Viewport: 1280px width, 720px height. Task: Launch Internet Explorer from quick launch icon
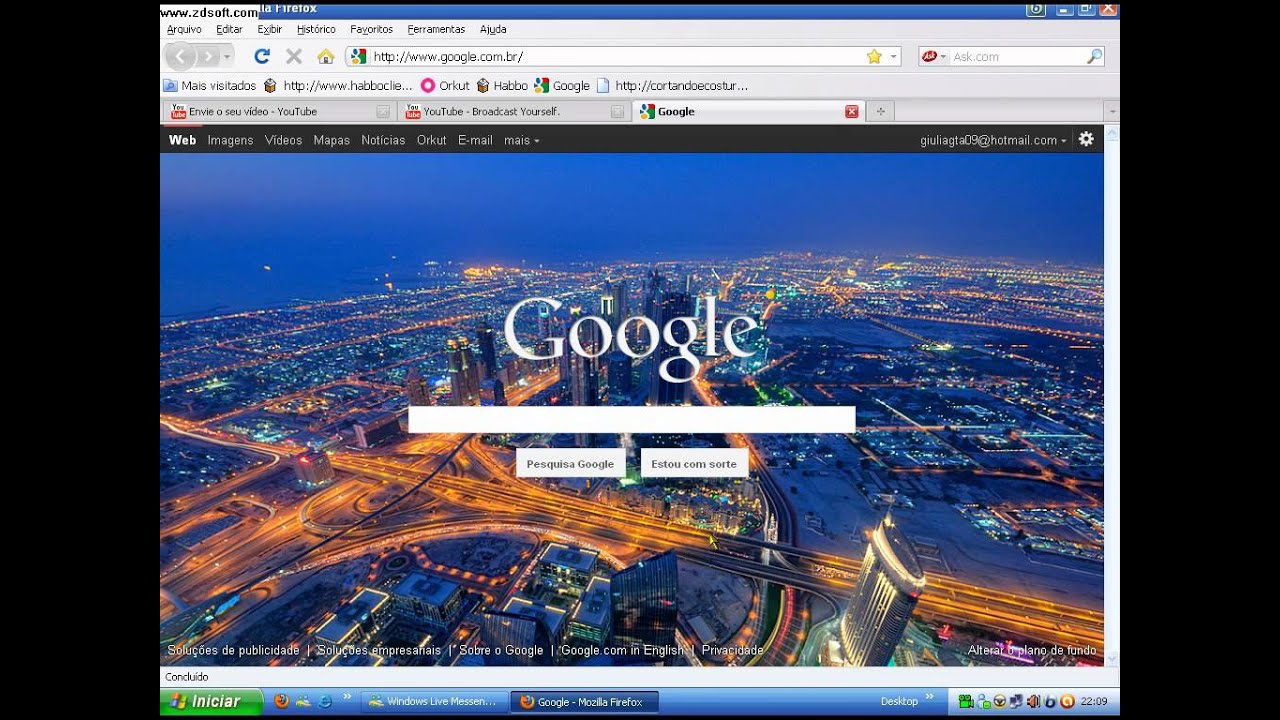point(325,701)
